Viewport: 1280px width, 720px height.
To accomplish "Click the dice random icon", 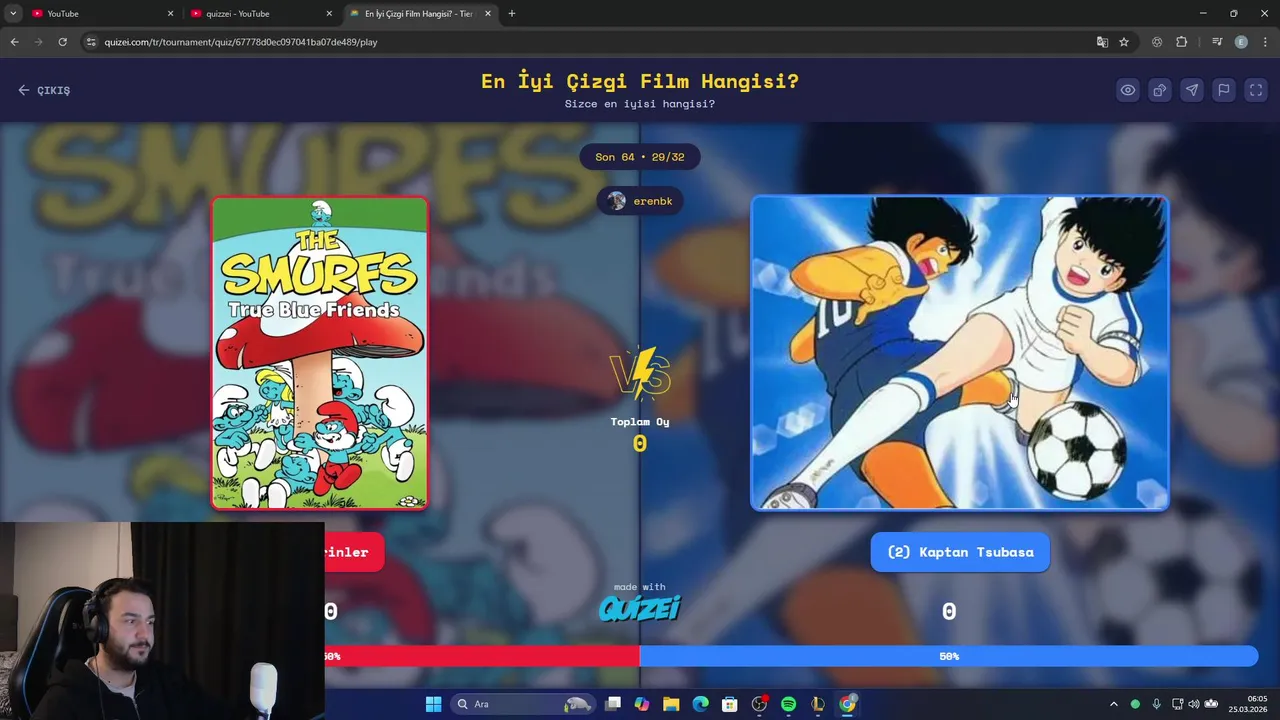I will click(x=1160, y=90).
